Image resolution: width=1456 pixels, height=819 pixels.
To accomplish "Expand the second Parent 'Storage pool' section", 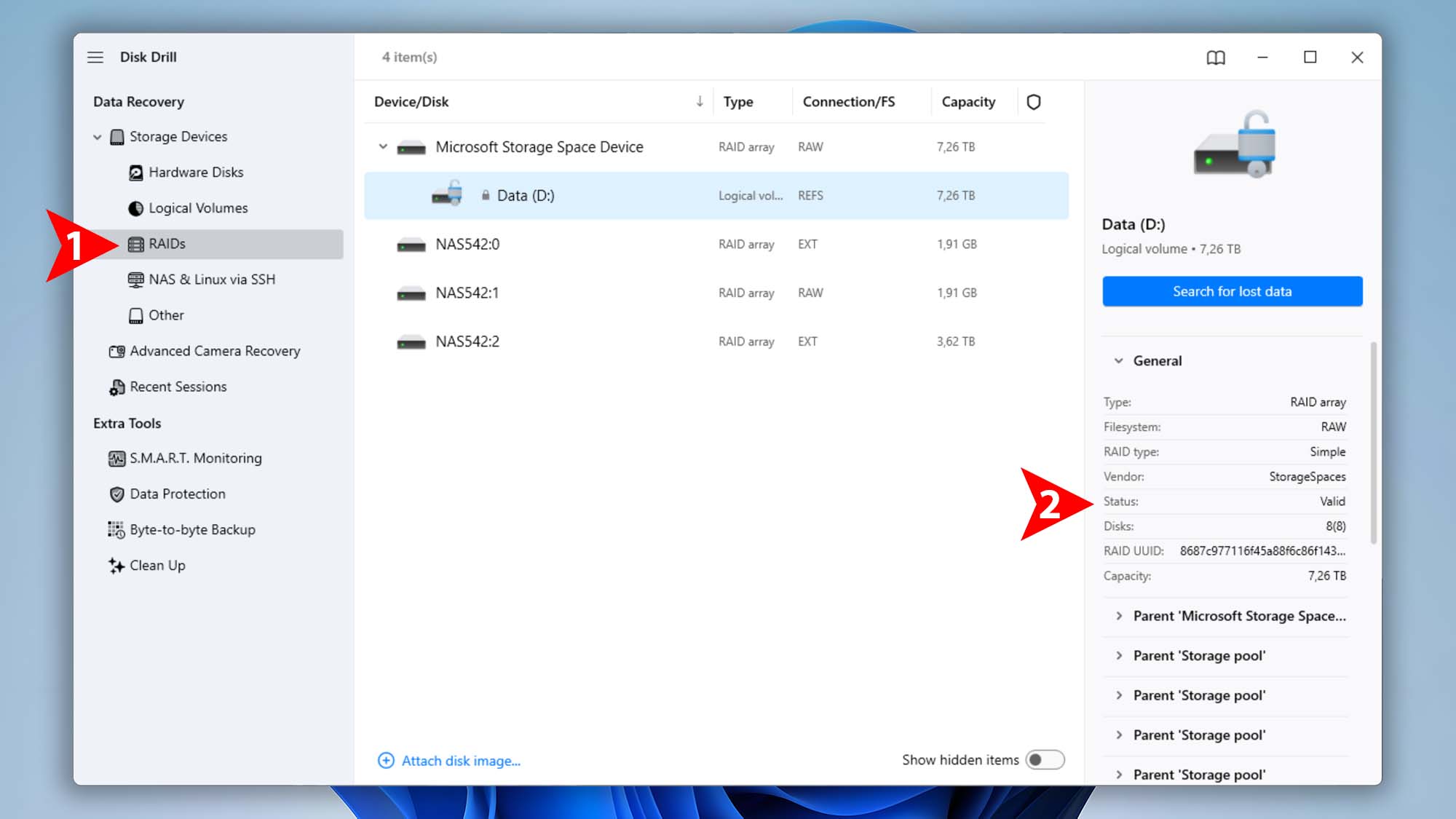I will tap(1119, 695).
